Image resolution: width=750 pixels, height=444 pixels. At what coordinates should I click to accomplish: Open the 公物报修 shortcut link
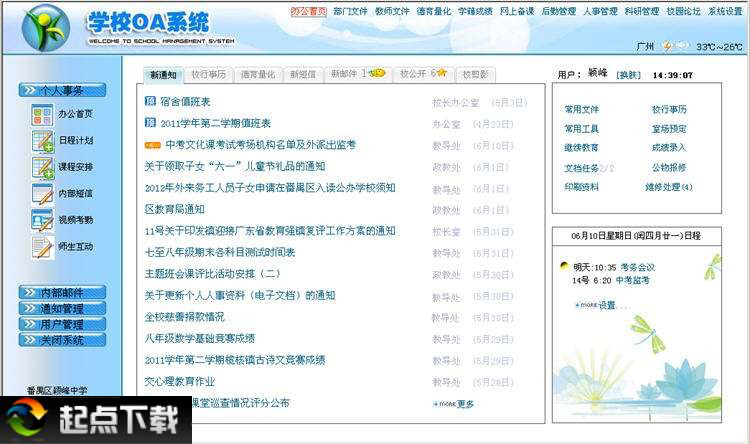(669, 168)
